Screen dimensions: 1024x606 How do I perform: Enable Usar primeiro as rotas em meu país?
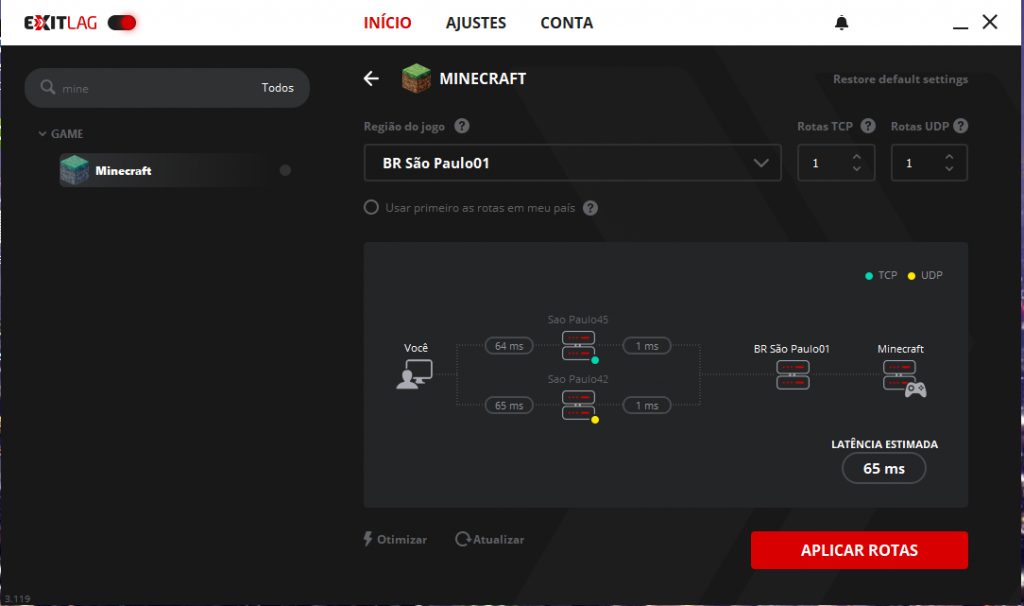[x=371, y=208]
